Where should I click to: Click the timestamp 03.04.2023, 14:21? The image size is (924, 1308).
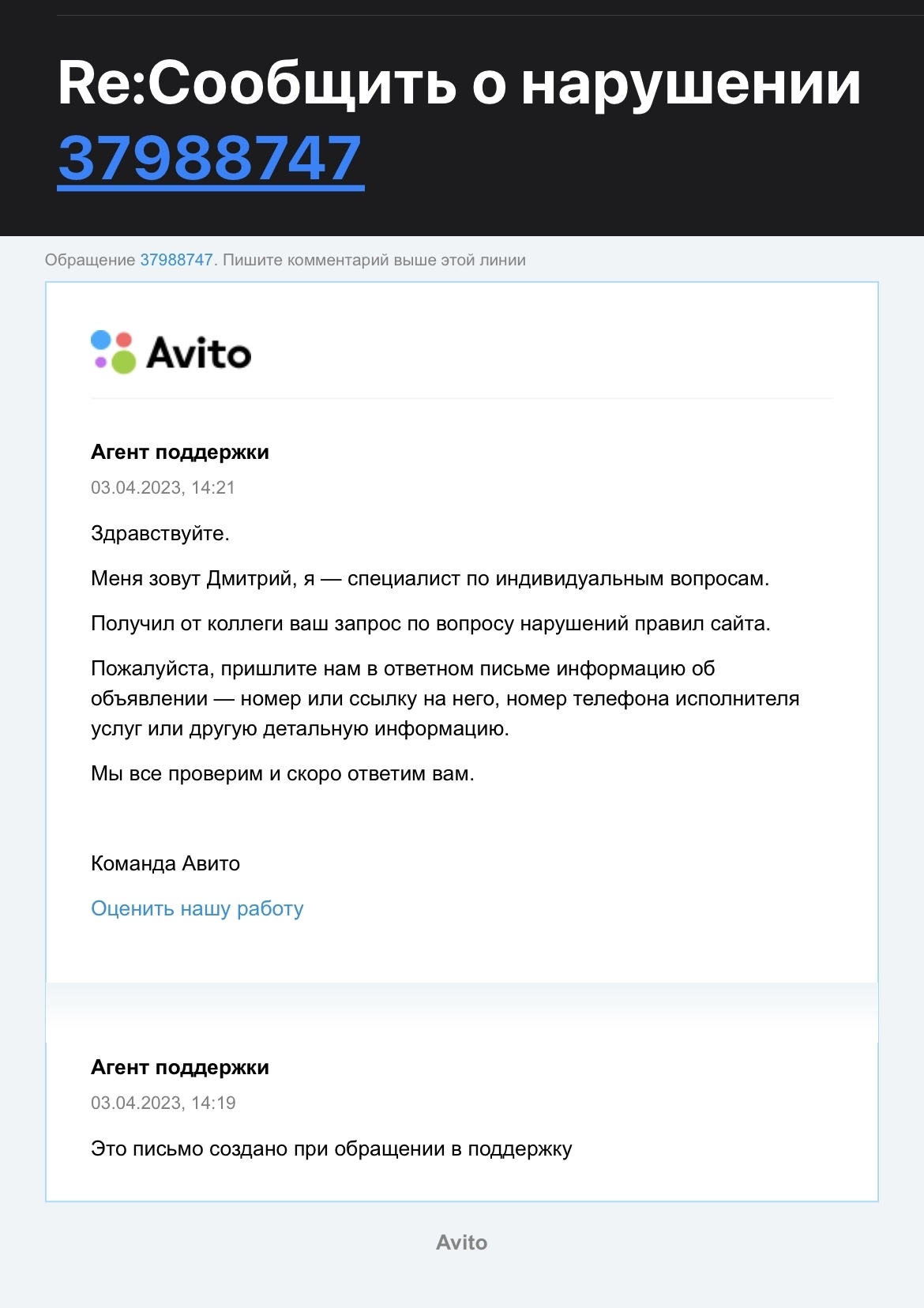tap(163, 487)
